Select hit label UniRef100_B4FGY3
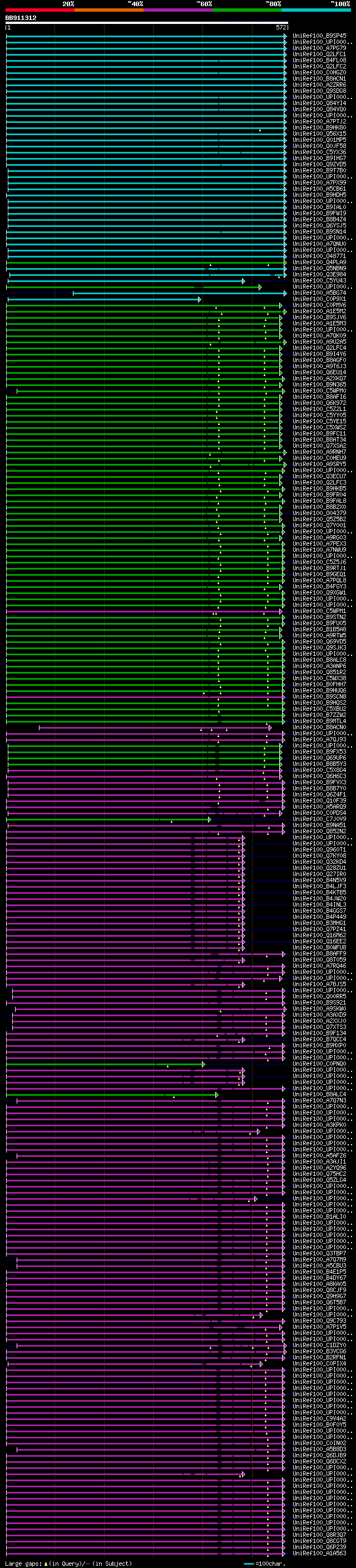The width and height of the screenshot is (356, 1568). point(319,587)
